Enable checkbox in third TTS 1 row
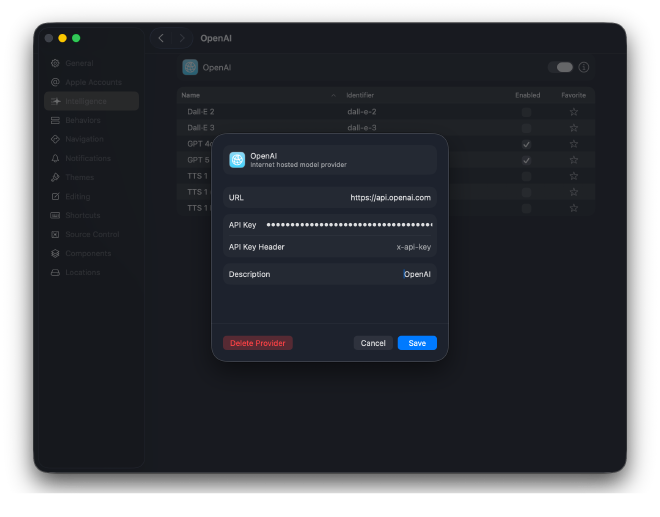Screen dimensions: 660x517 [526, 208]
